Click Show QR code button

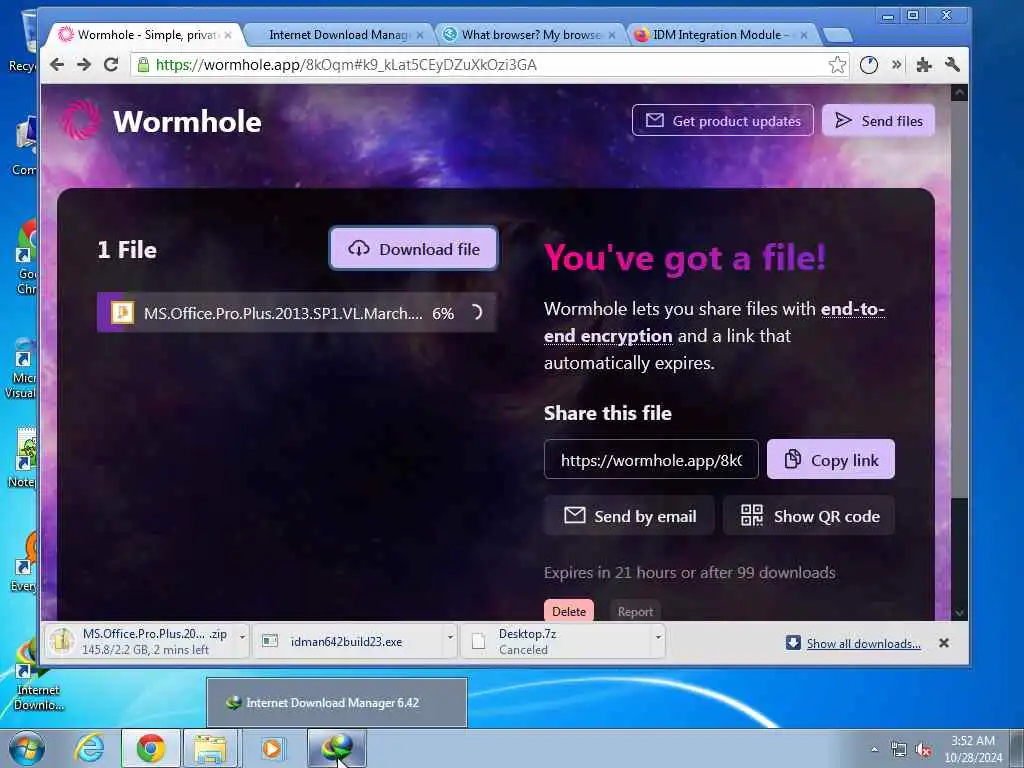pos(809,516)
